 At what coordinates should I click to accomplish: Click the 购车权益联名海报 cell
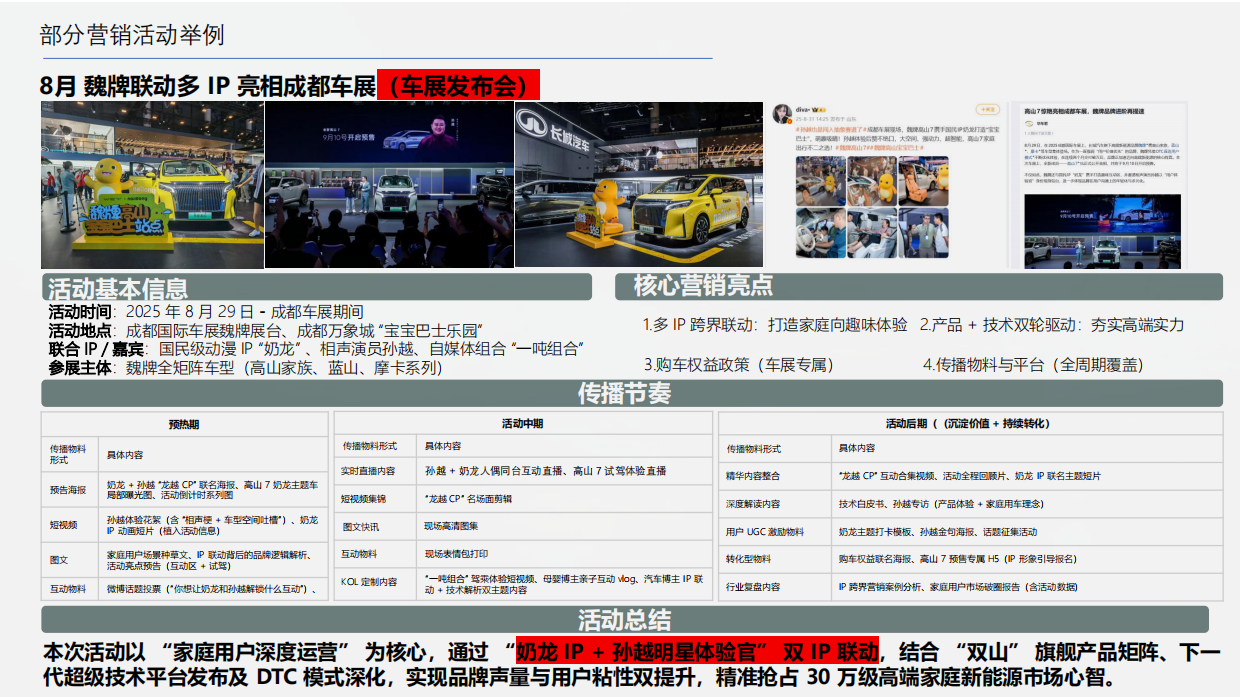(1025, 560)
